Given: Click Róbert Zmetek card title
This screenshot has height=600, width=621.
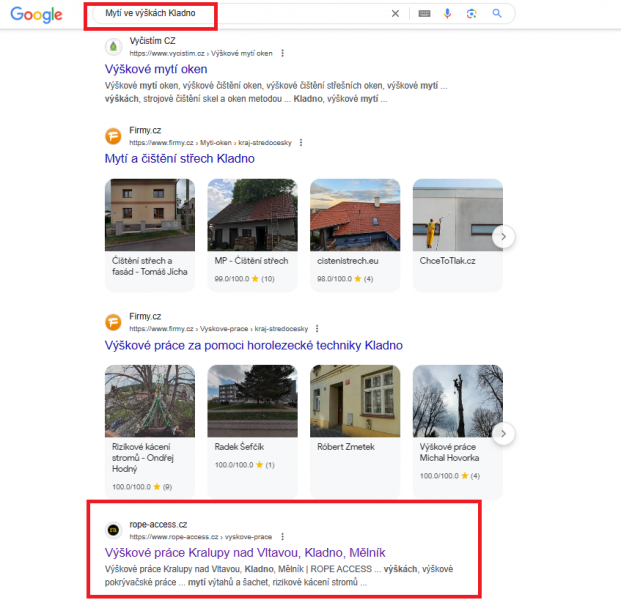Looking at the screenshot, I should coord(346,447).
